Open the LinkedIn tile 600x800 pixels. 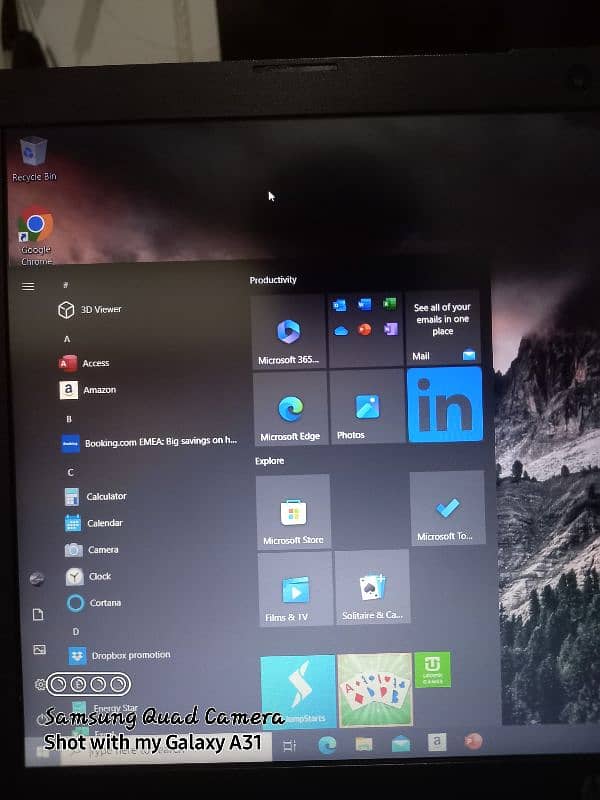445,405
